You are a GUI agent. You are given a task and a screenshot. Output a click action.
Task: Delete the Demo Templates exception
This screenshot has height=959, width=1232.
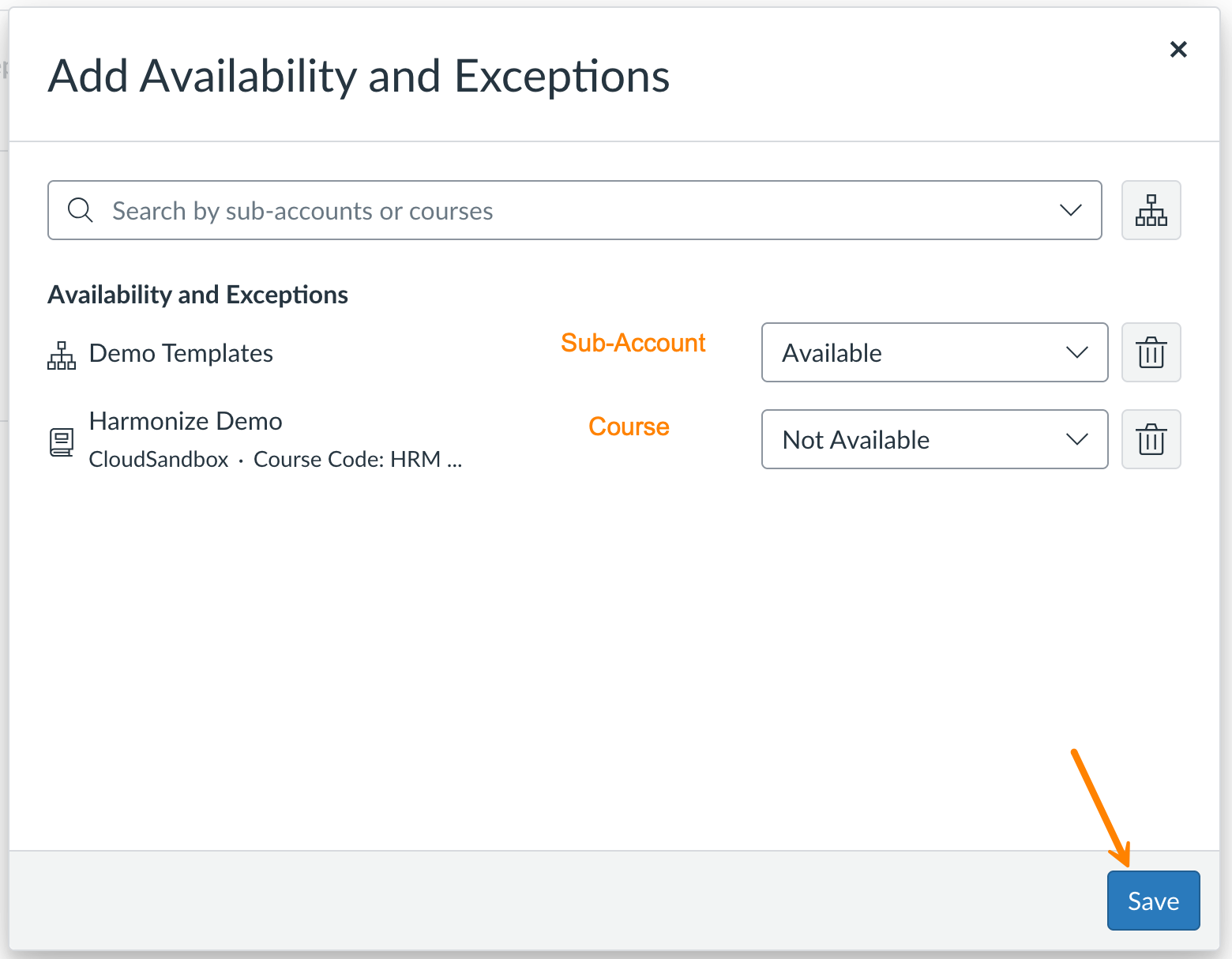pyautogui.click(x=1151, y=352)
